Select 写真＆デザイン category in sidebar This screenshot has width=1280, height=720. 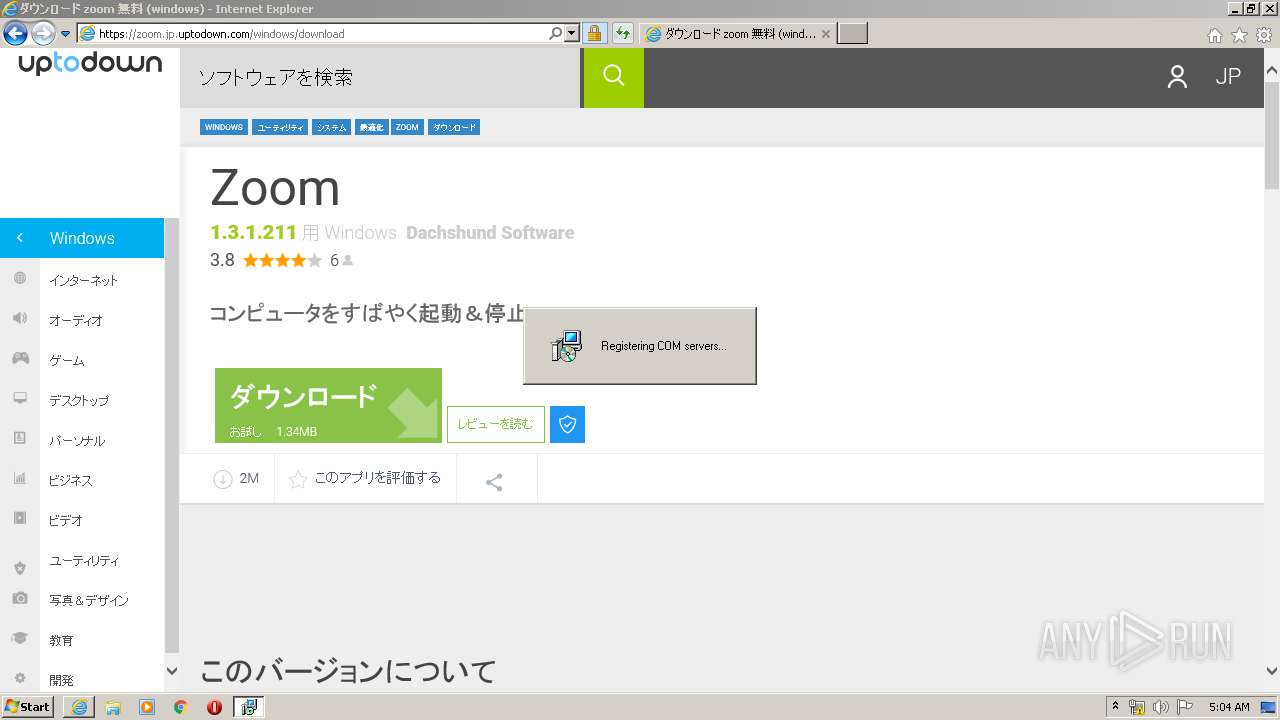[89, 600]
